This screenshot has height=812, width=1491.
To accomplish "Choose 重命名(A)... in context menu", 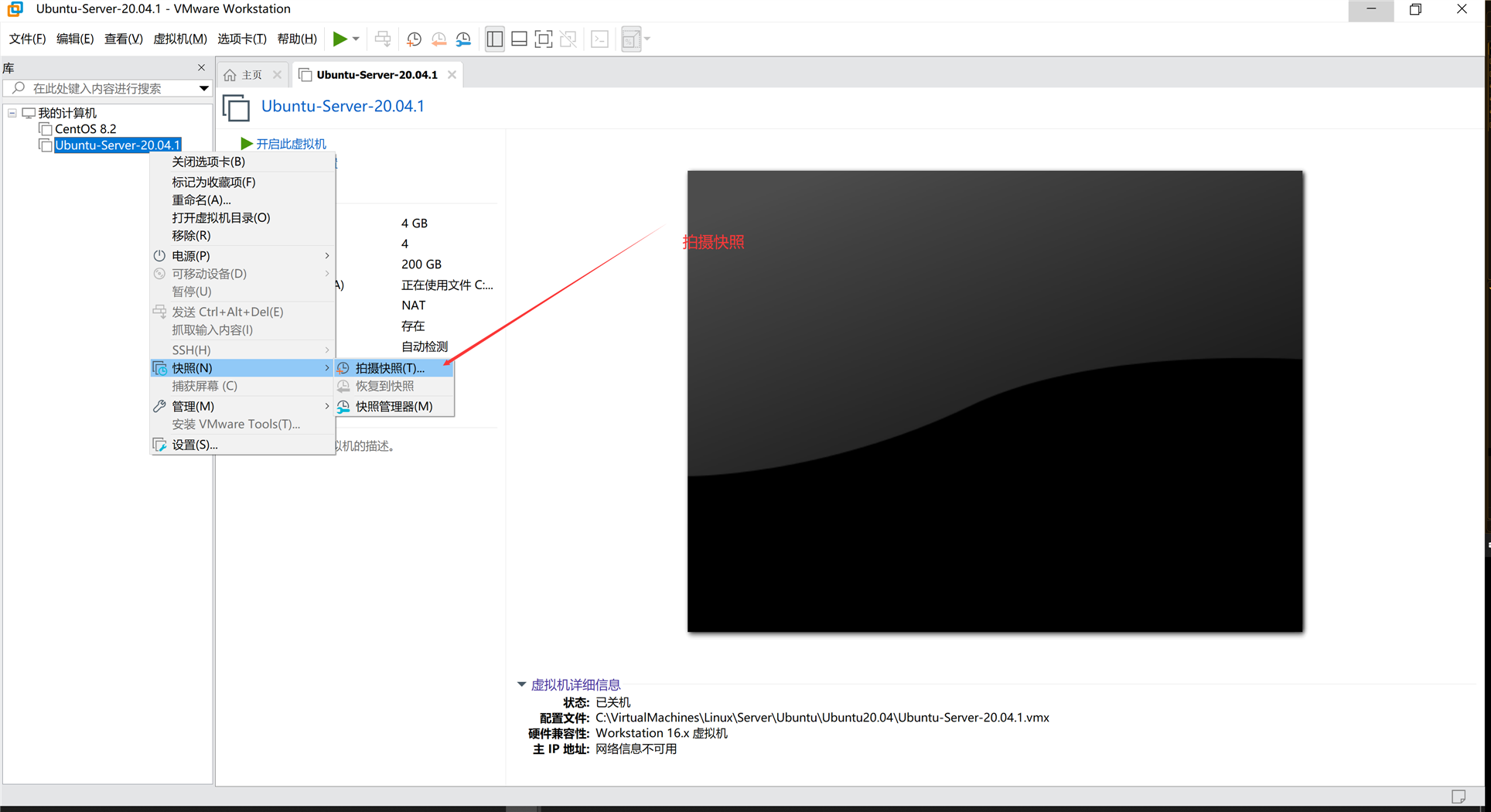I will [x=243, y=200].
